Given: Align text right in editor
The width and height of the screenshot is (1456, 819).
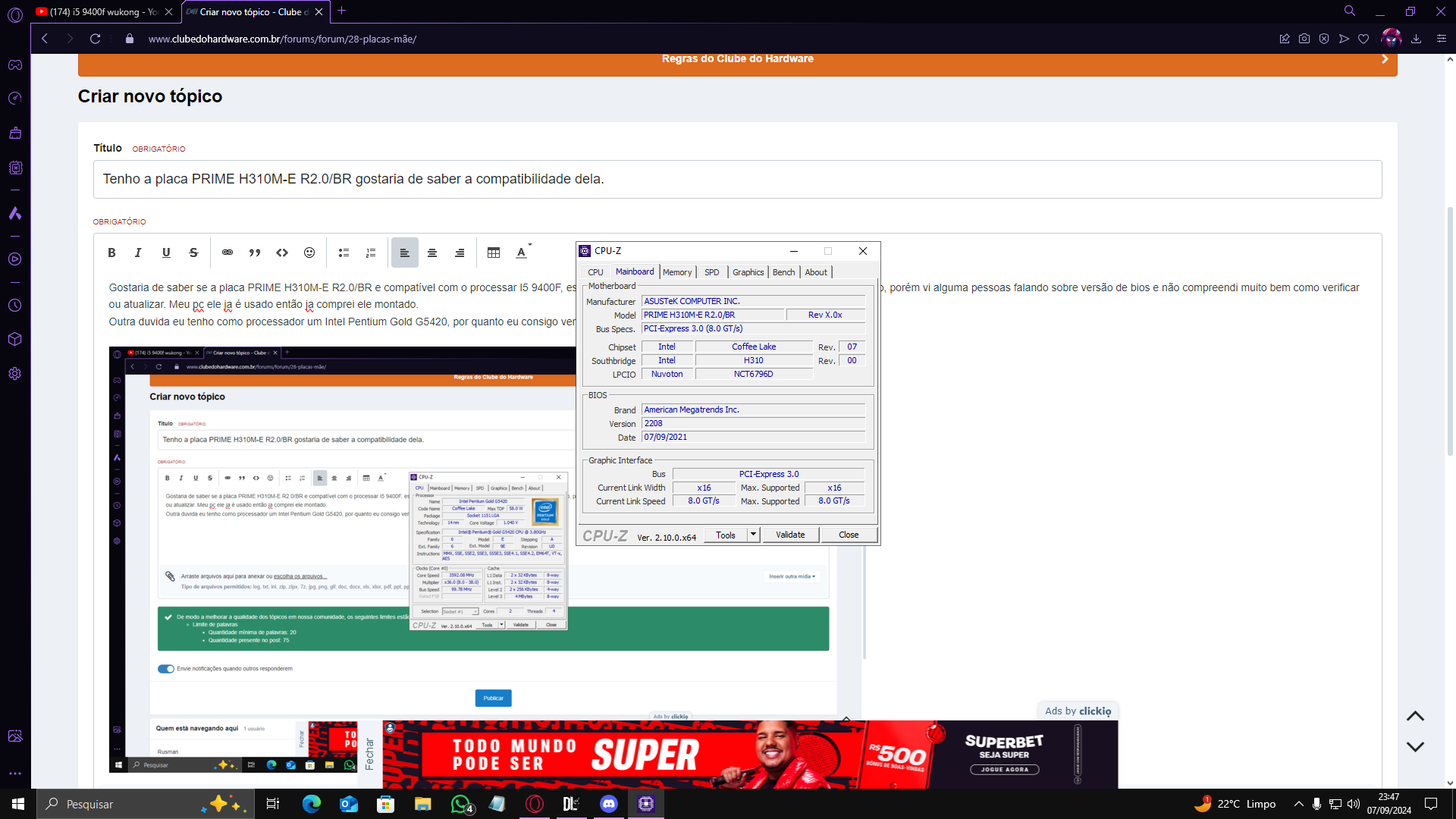Looking at the screenshot, I should point(460,253).
